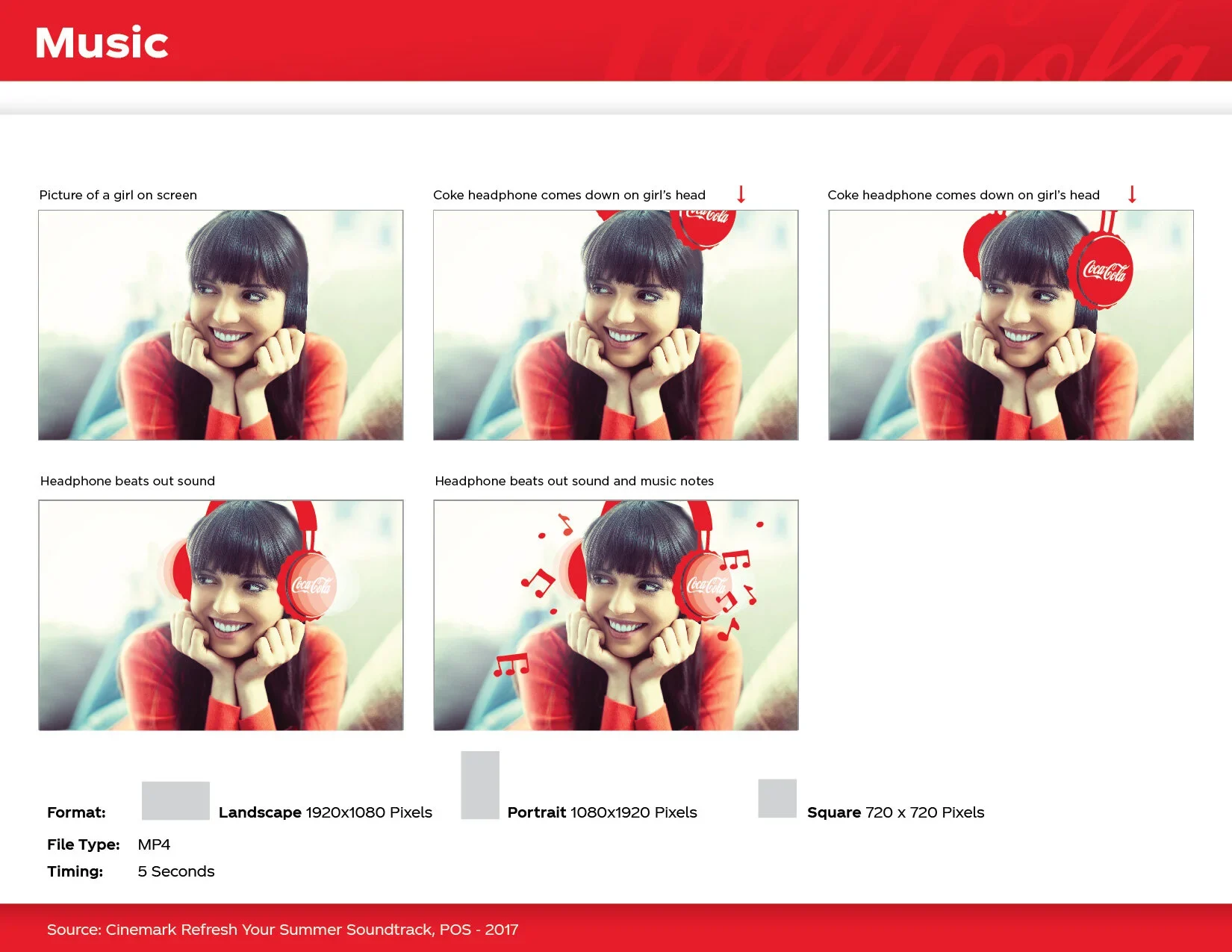Click the caption 'Picture of a girl on screen'
Screen dimensions: 1232x952
click(118, 195)
